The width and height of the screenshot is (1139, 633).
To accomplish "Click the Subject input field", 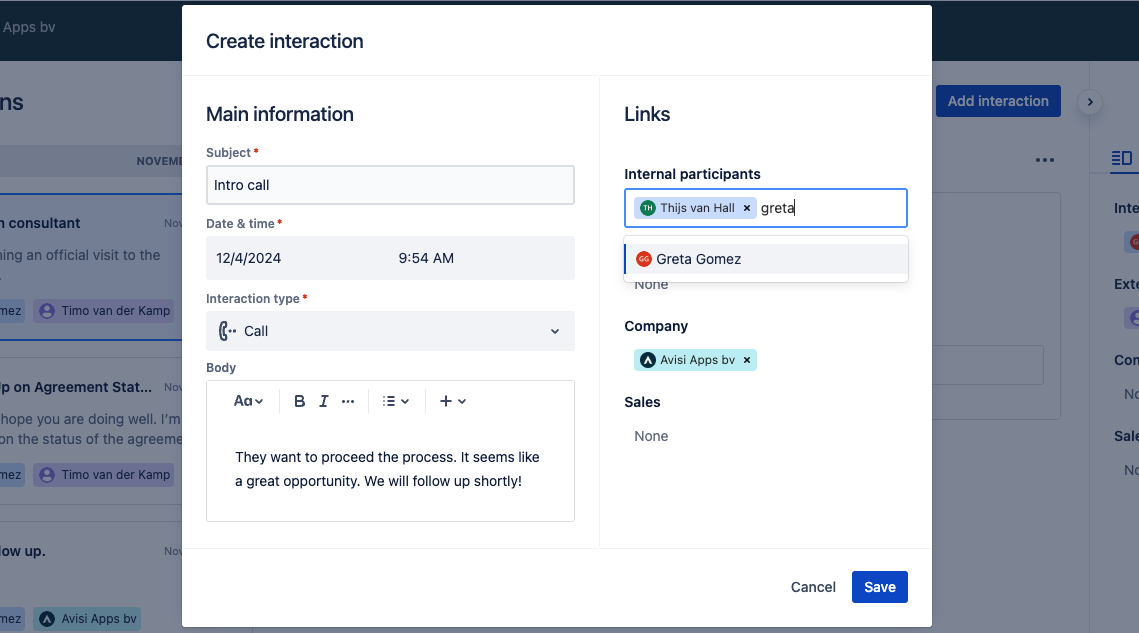I will click(390, 185).
